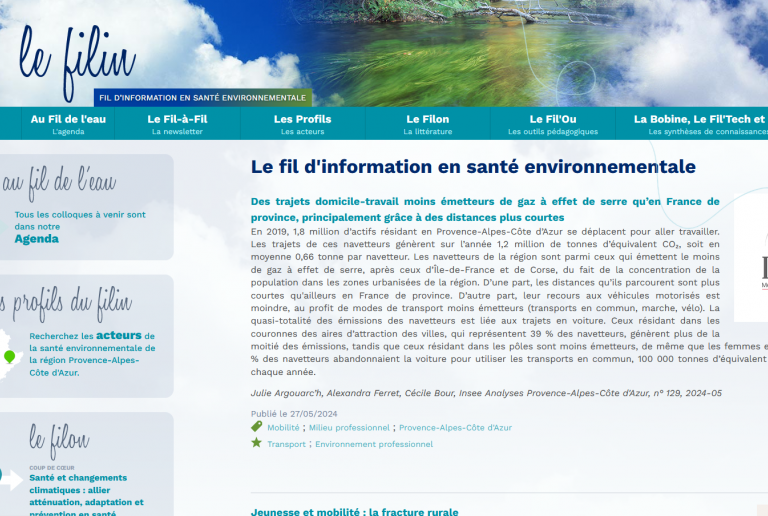Select 'Le Fil'Ou' pedagogical tools menu
The height and width of the screenshot is (516, 768).
click(552, 124)
